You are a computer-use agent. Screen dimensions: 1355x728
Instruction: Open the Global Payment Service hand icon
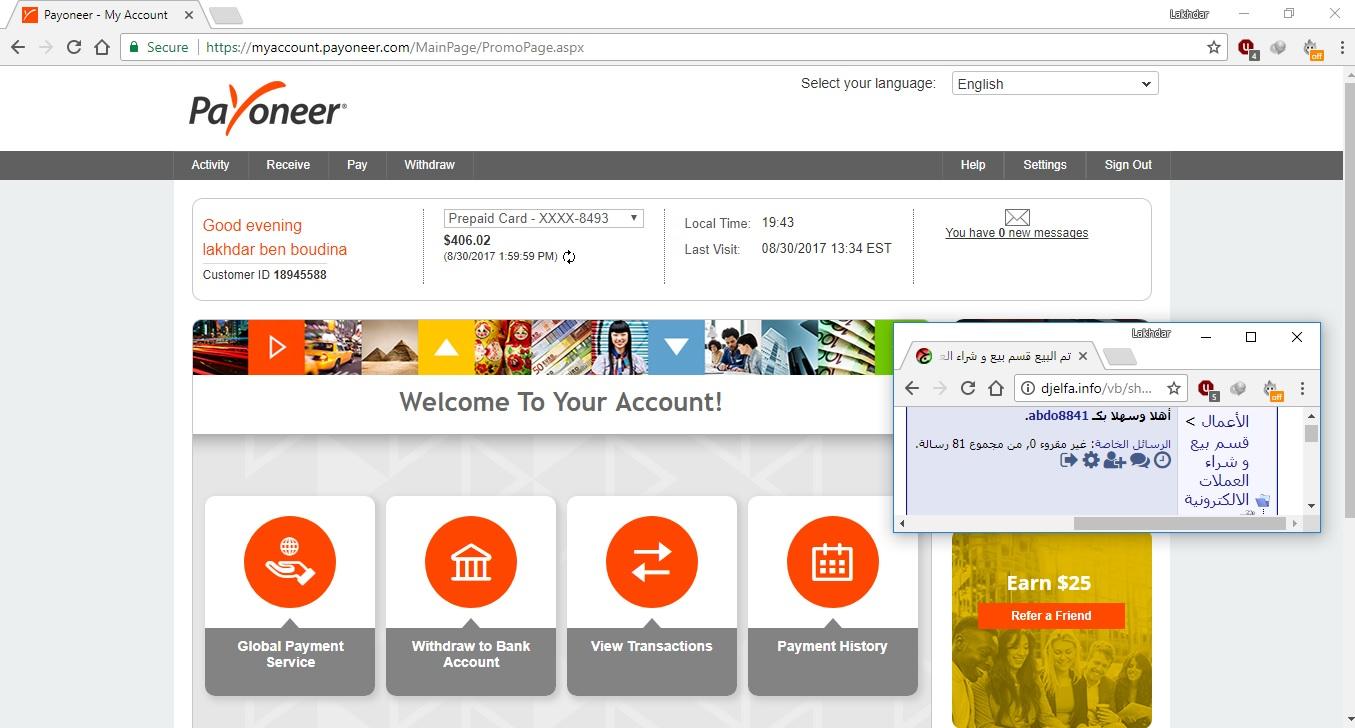click(290, 562)
